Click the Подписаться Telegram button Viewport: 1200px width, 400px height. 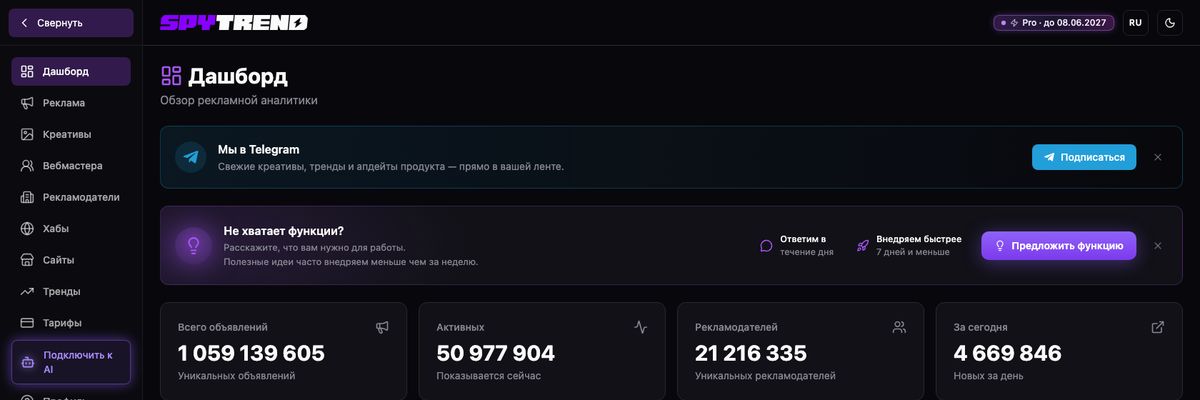(1084, 157)
